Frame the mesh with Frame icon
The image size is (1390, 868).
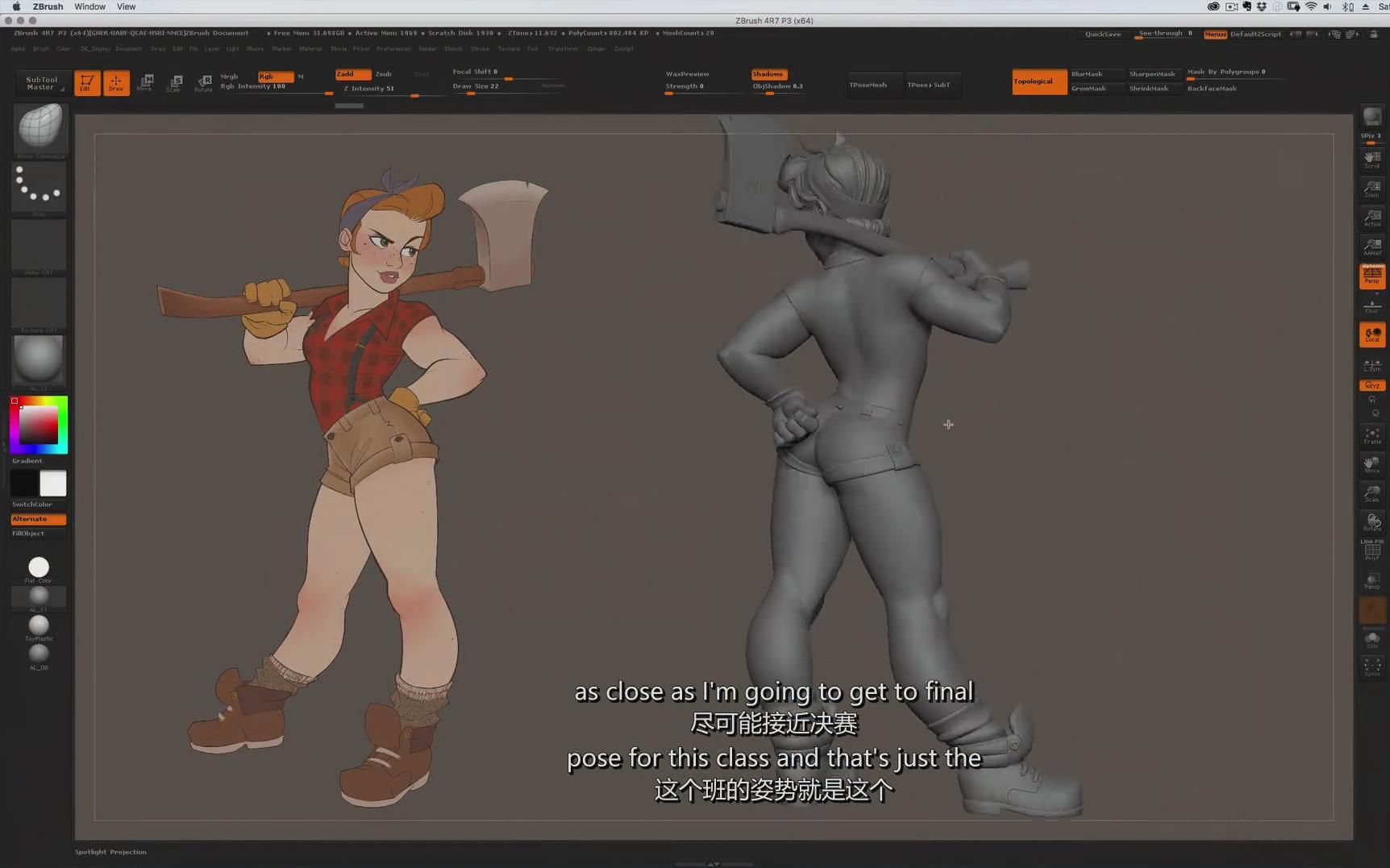click(x=1371, y=436)
